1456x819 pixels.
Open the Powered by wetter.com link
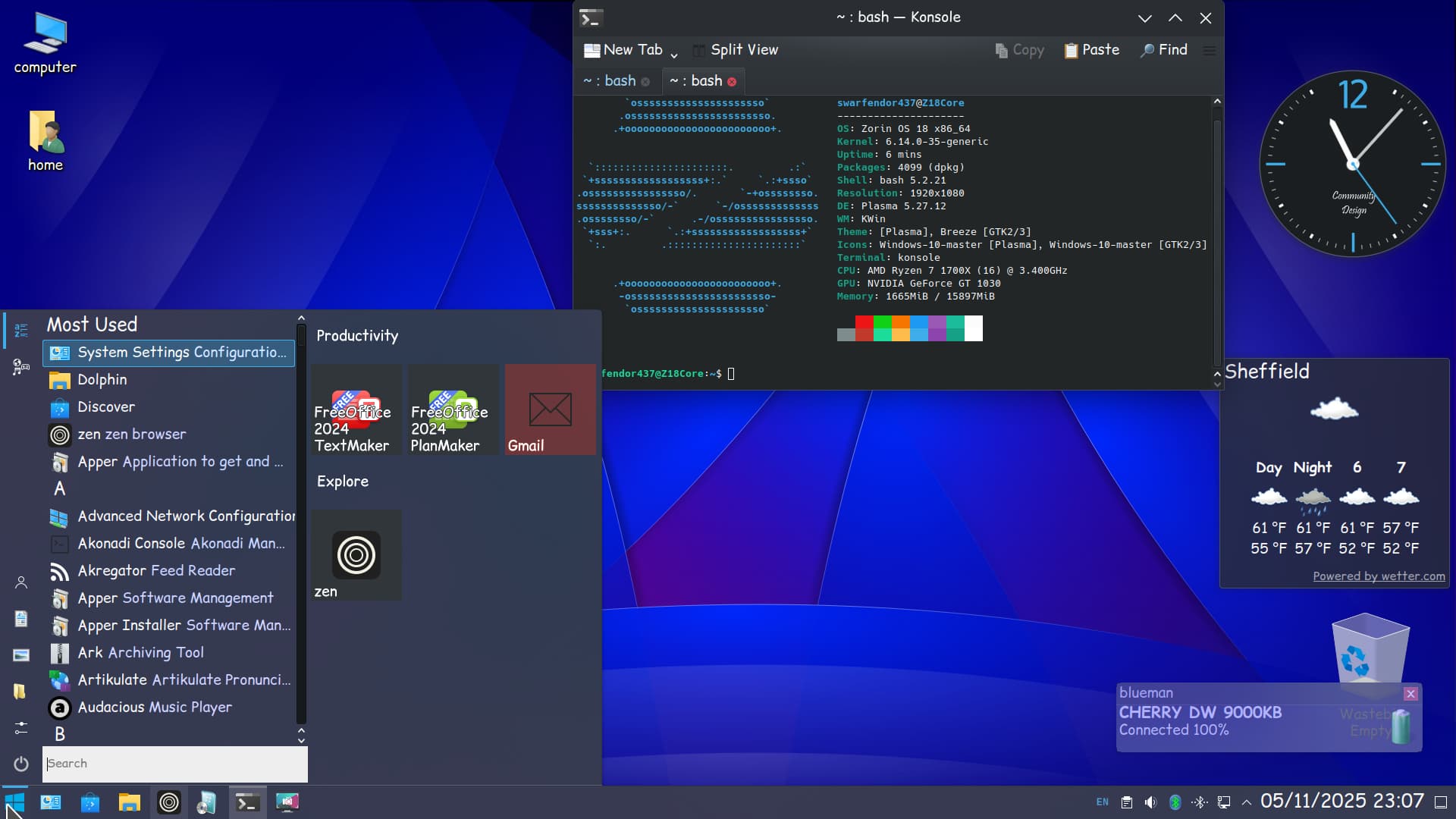pyautogui.click(x=1378, y=576)
